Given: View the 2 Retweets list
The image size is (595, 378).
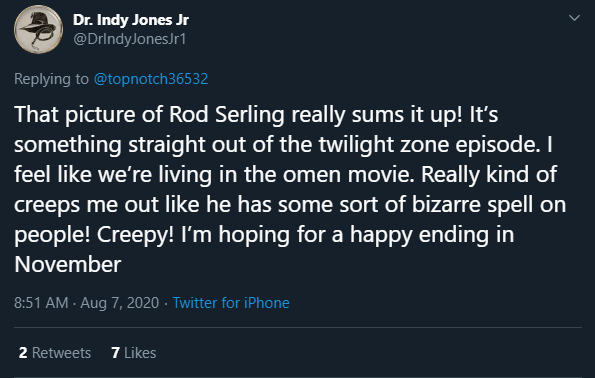Looking at the screenshot, I should coord(55,353).
